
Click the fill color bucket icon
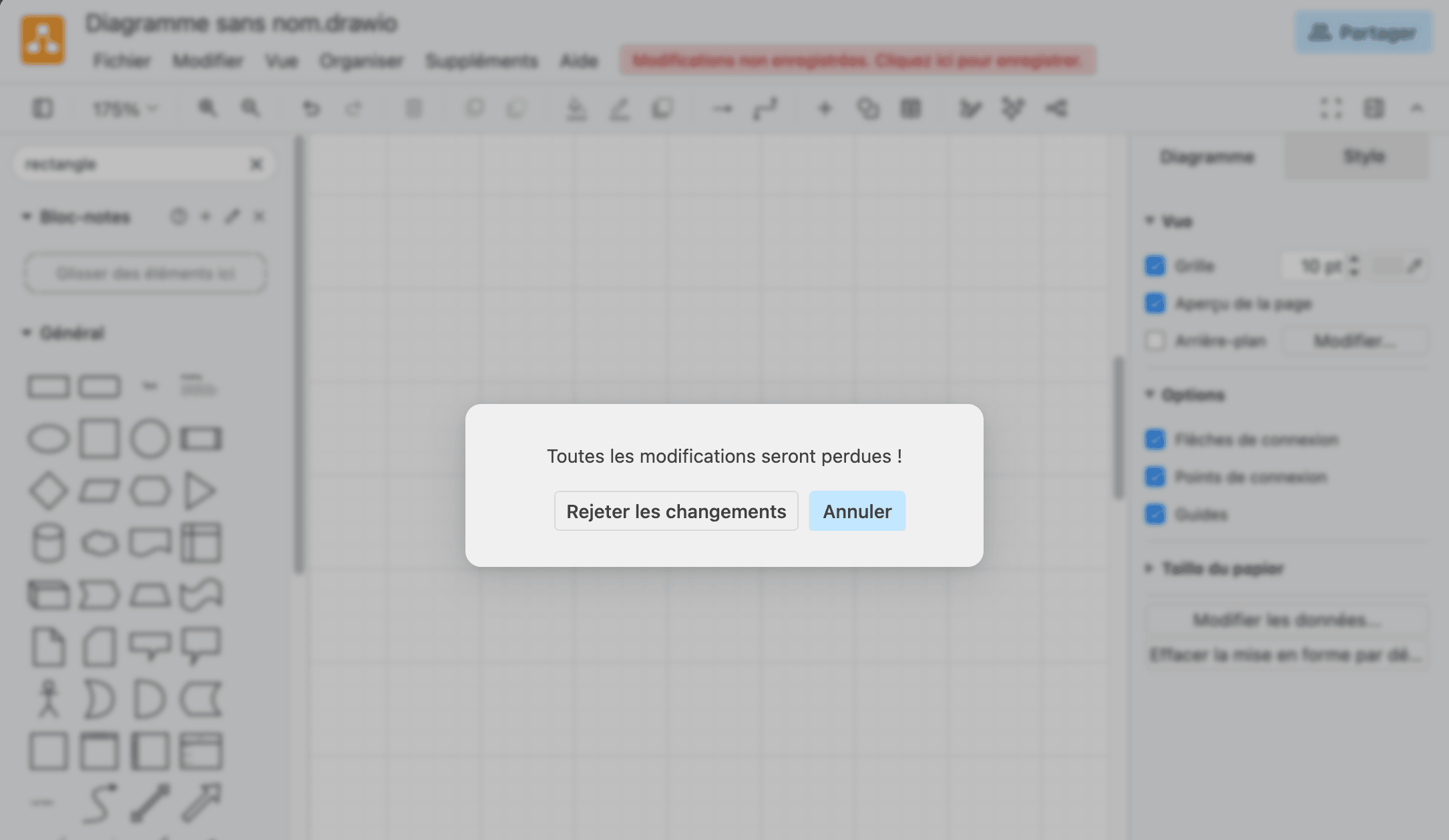tap(576, 108)
